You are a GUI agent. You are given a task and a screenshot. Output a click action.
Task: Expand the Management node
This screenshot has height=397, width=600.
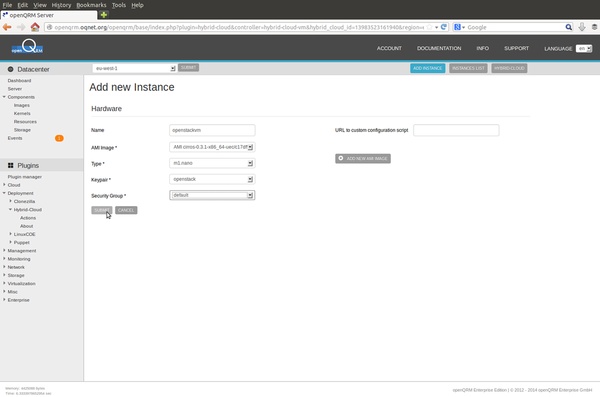coord(4,250)
